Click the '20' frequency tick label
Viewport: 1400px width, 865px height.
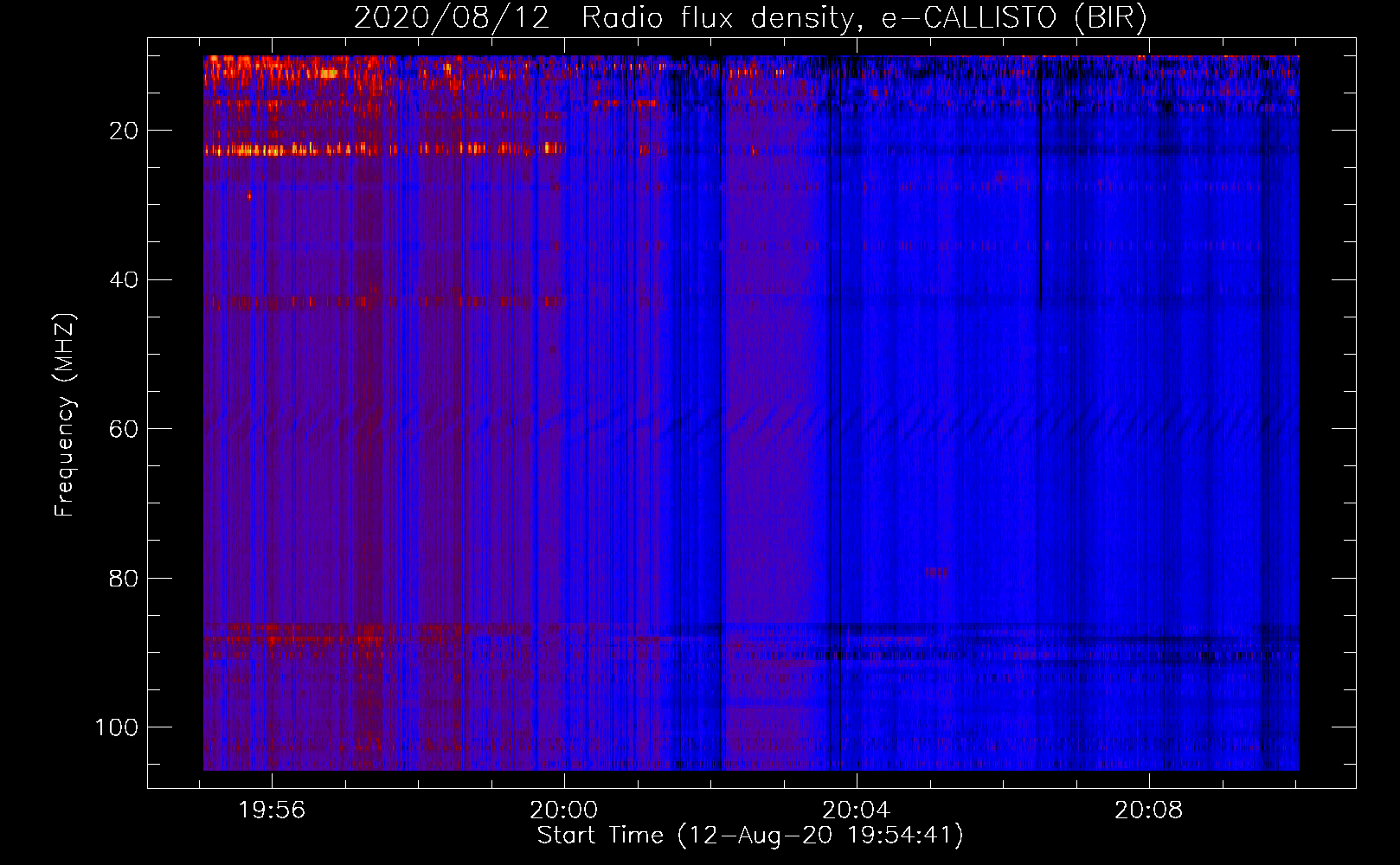(x=124, y=131)
